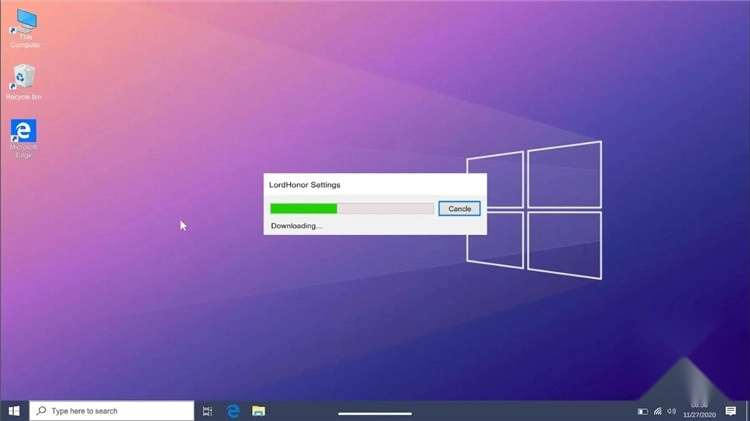Select the Recycle bin desktop icon
This screenshot has height=421, width=750.
(23, 78)
